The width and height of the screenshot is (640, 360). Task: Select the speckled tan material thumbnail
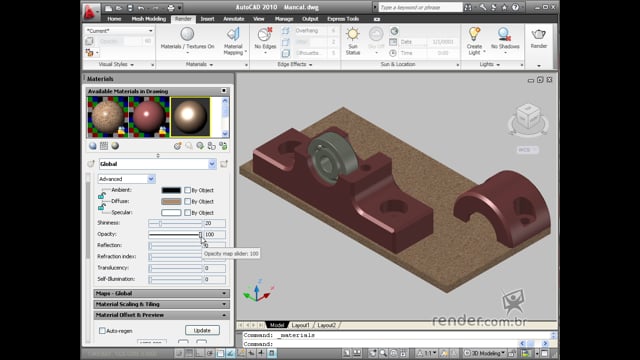108,117
